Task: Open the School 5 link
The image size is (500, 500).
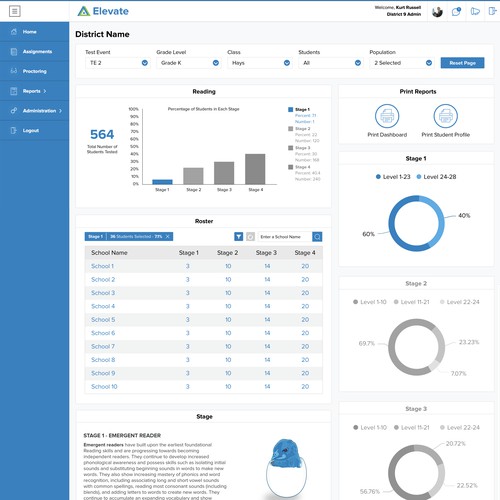Action: (103, 320)
